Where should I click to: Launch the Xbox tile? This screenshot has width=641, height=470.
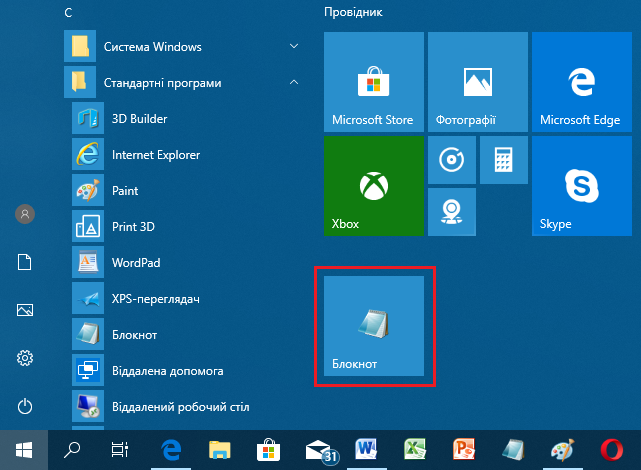[x=374, y=186]
